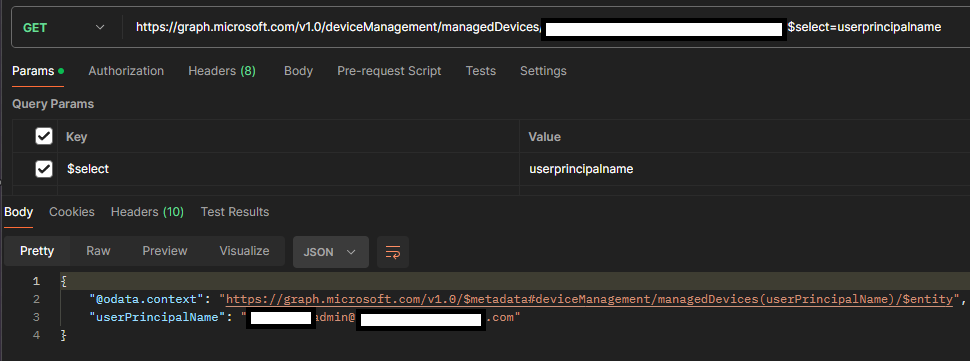Switch to Visualize view

point(244,251)
